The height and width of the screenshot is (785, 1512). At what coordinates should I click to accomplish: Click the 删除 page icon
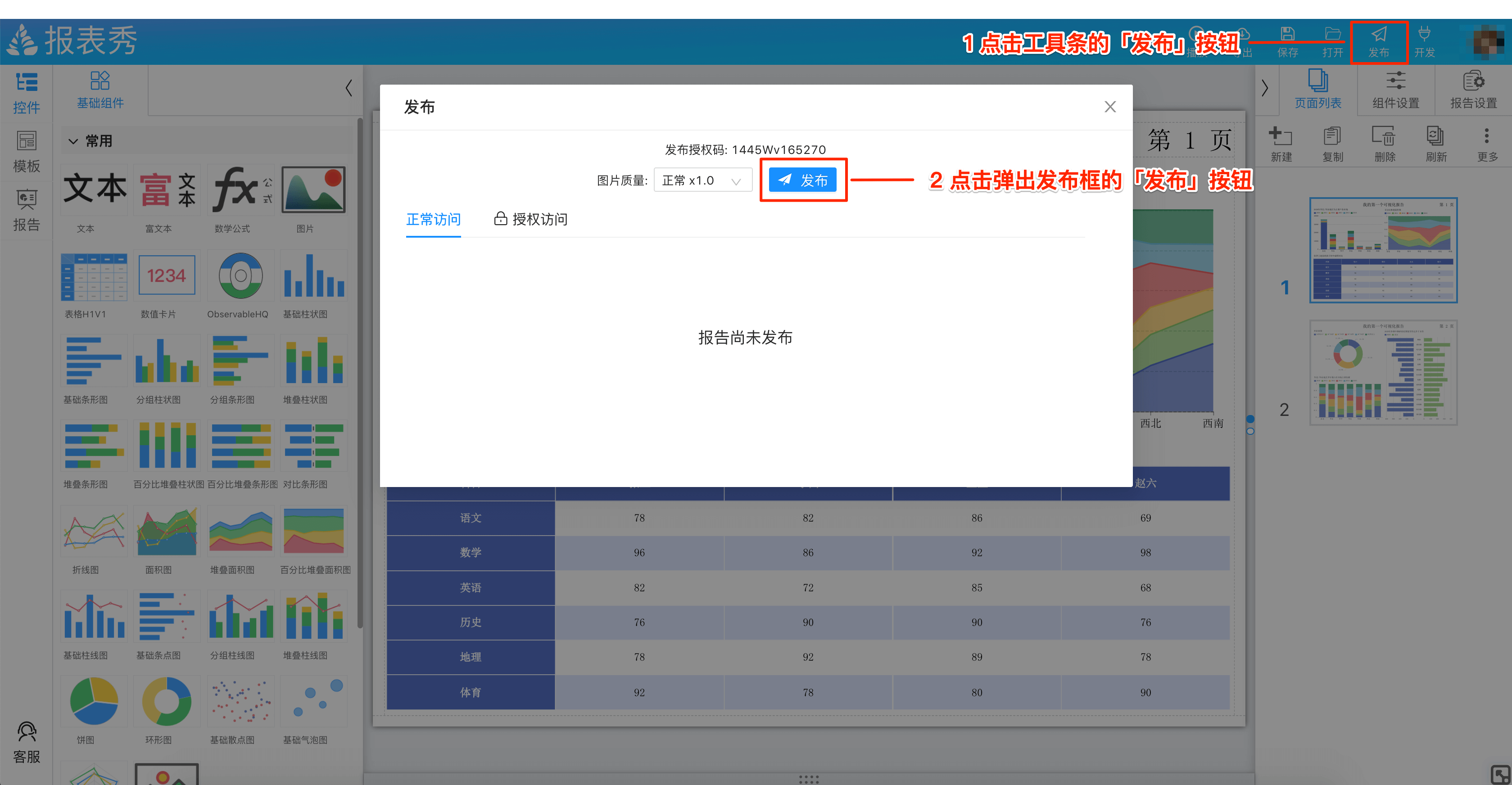[x=1384, y=144]
